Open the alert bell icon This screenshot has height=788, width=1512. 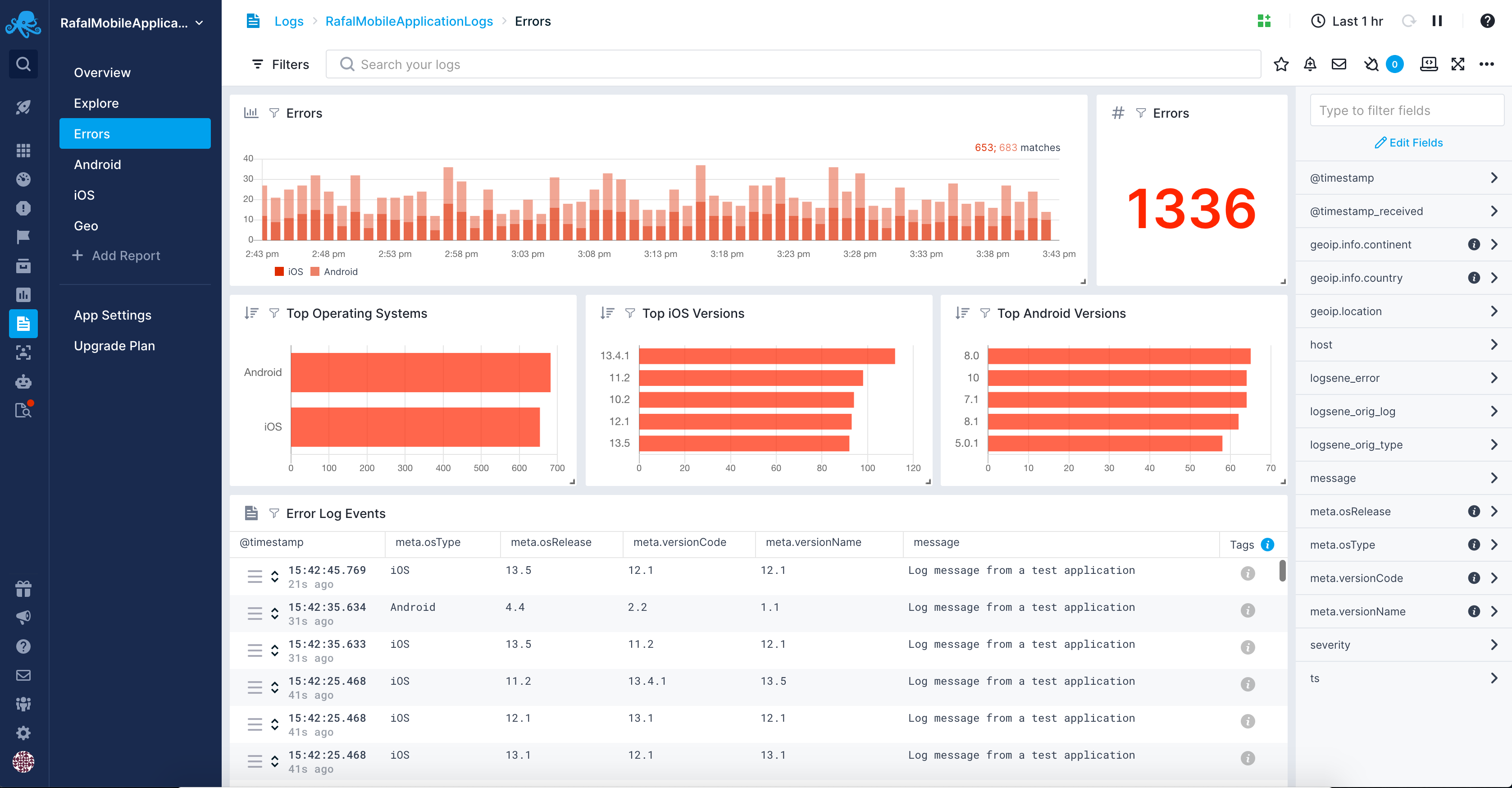click(x=1310, y=64)
